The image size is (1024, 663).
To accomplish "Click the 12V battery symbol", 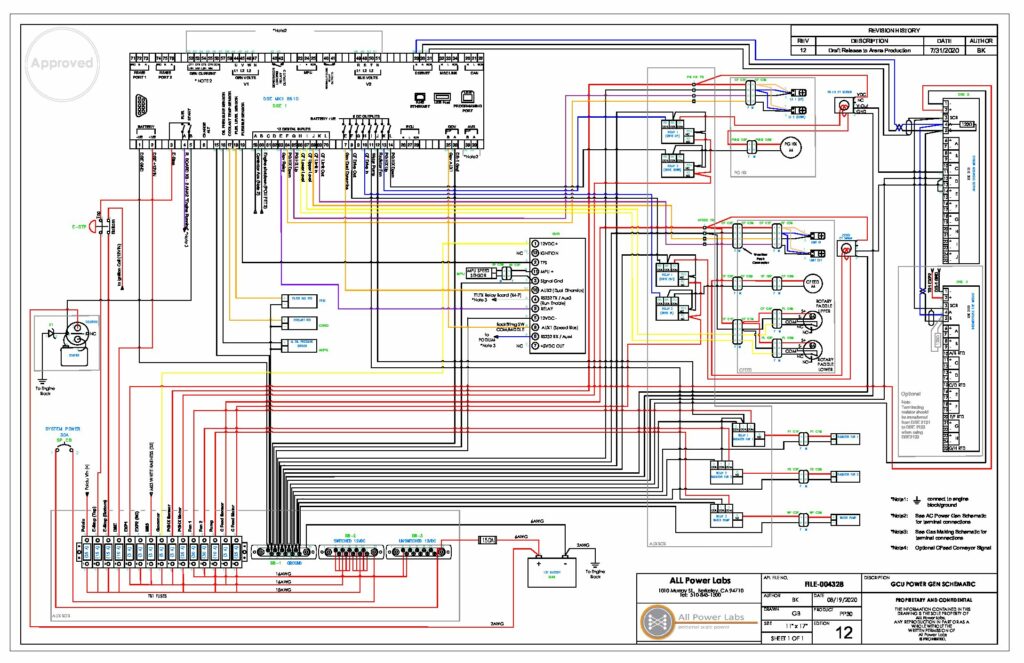I will click(551, 573).
